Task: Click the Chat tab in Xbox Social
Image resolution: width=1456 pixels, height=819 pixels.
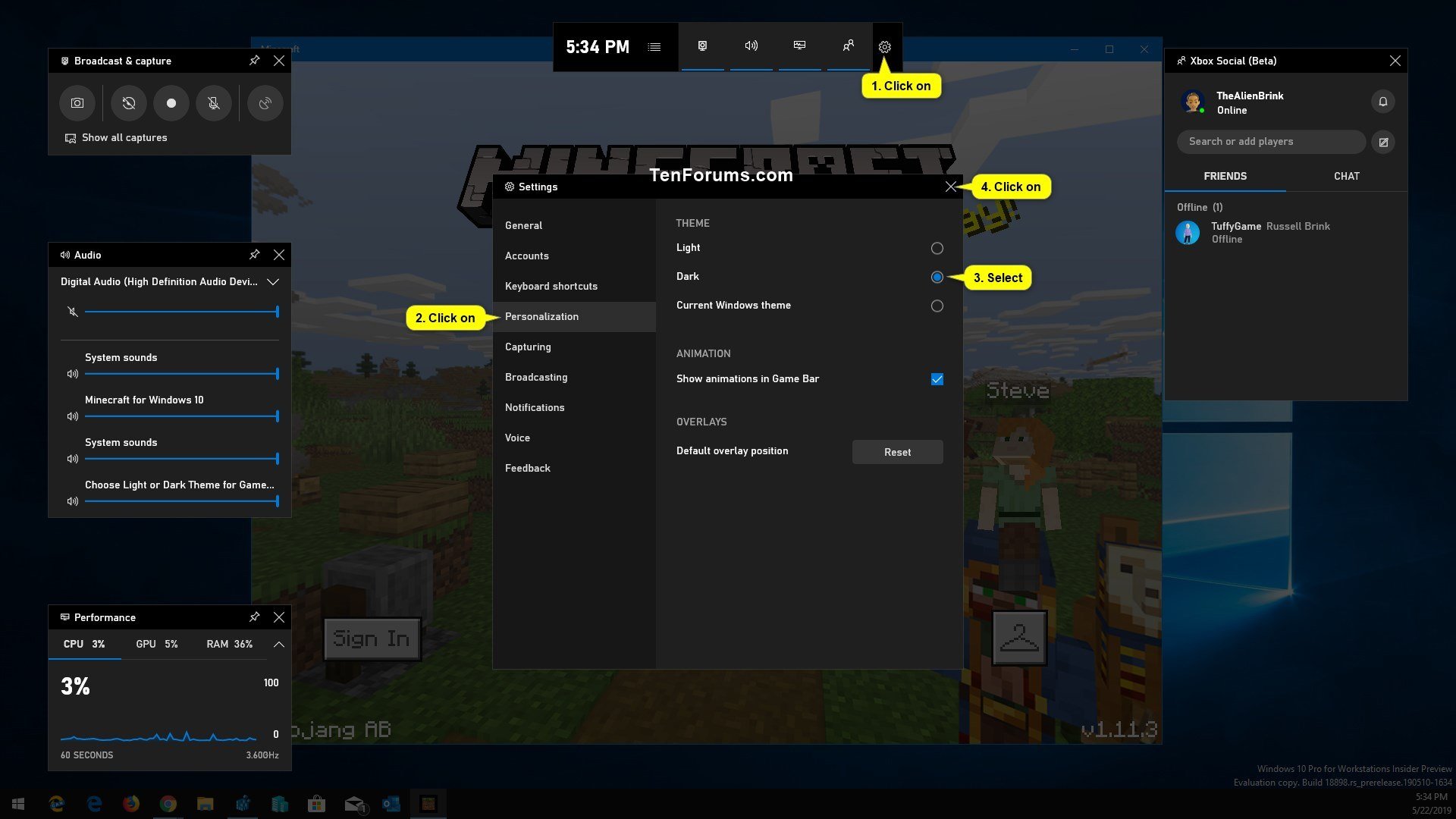Action: click(1346, 176)
